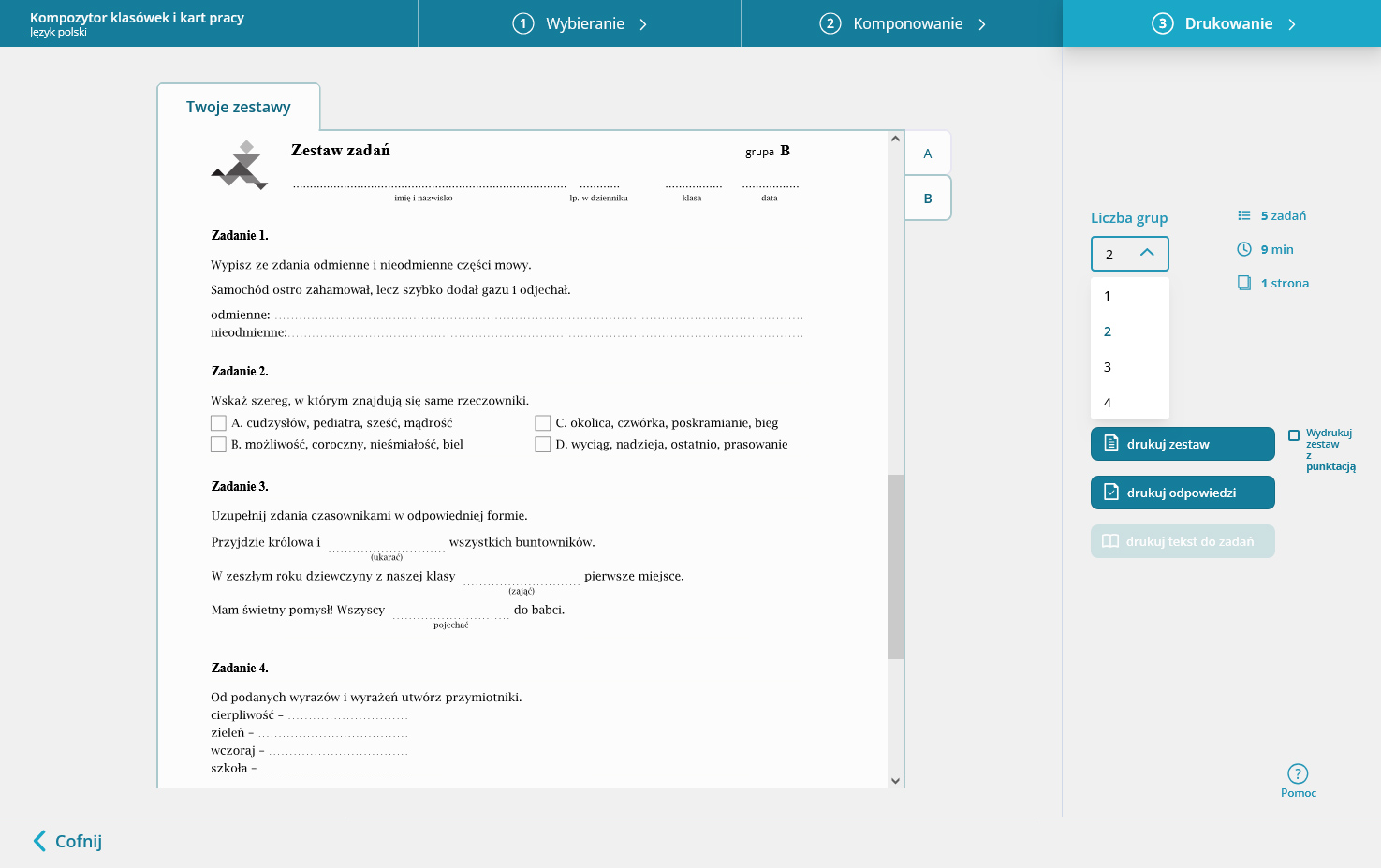Tick answer D wyciąg, nadzieja checkbox
This screenshot has height=868, width=1381.
click(x=542, y=445)
